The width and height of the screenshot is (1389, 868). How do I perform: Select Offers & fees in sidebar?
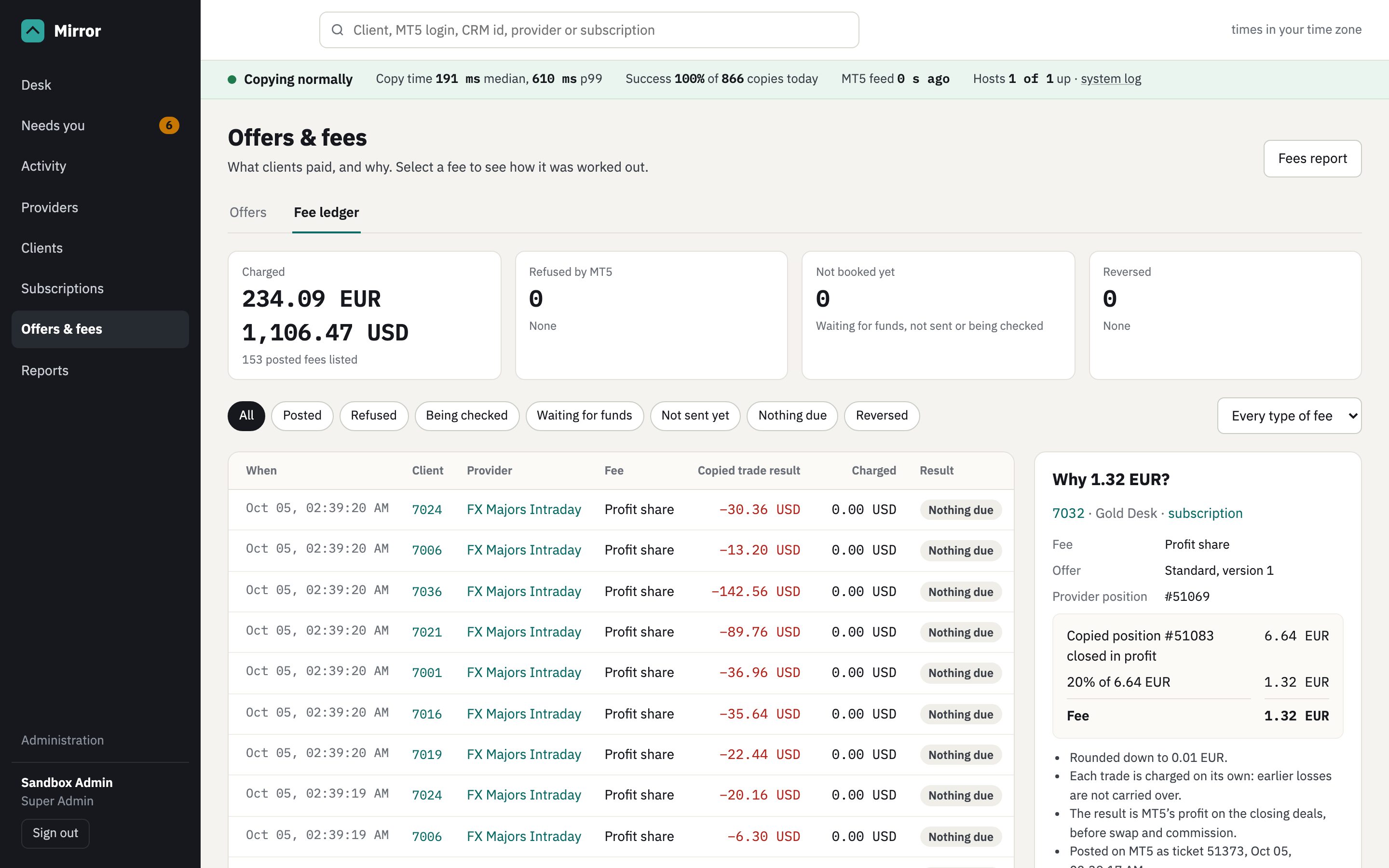100,329
